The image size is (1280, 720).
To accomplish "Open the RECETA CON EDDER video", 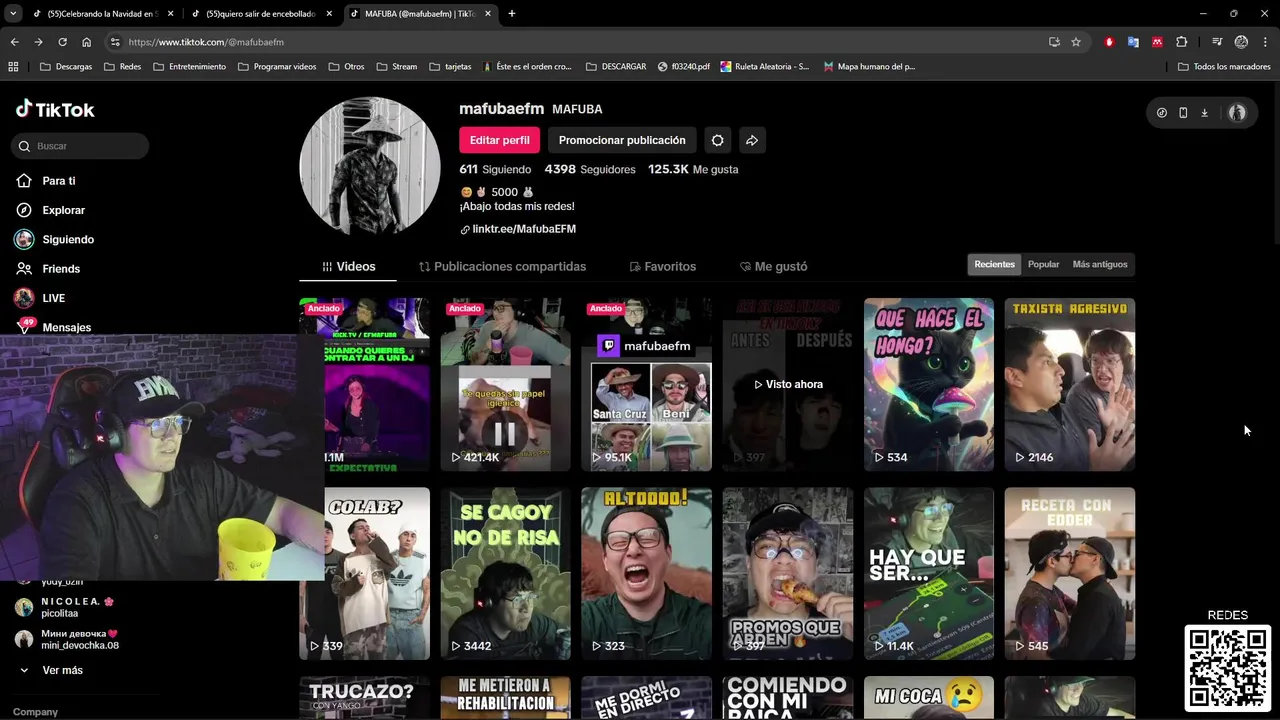I will coord(1070,573).
